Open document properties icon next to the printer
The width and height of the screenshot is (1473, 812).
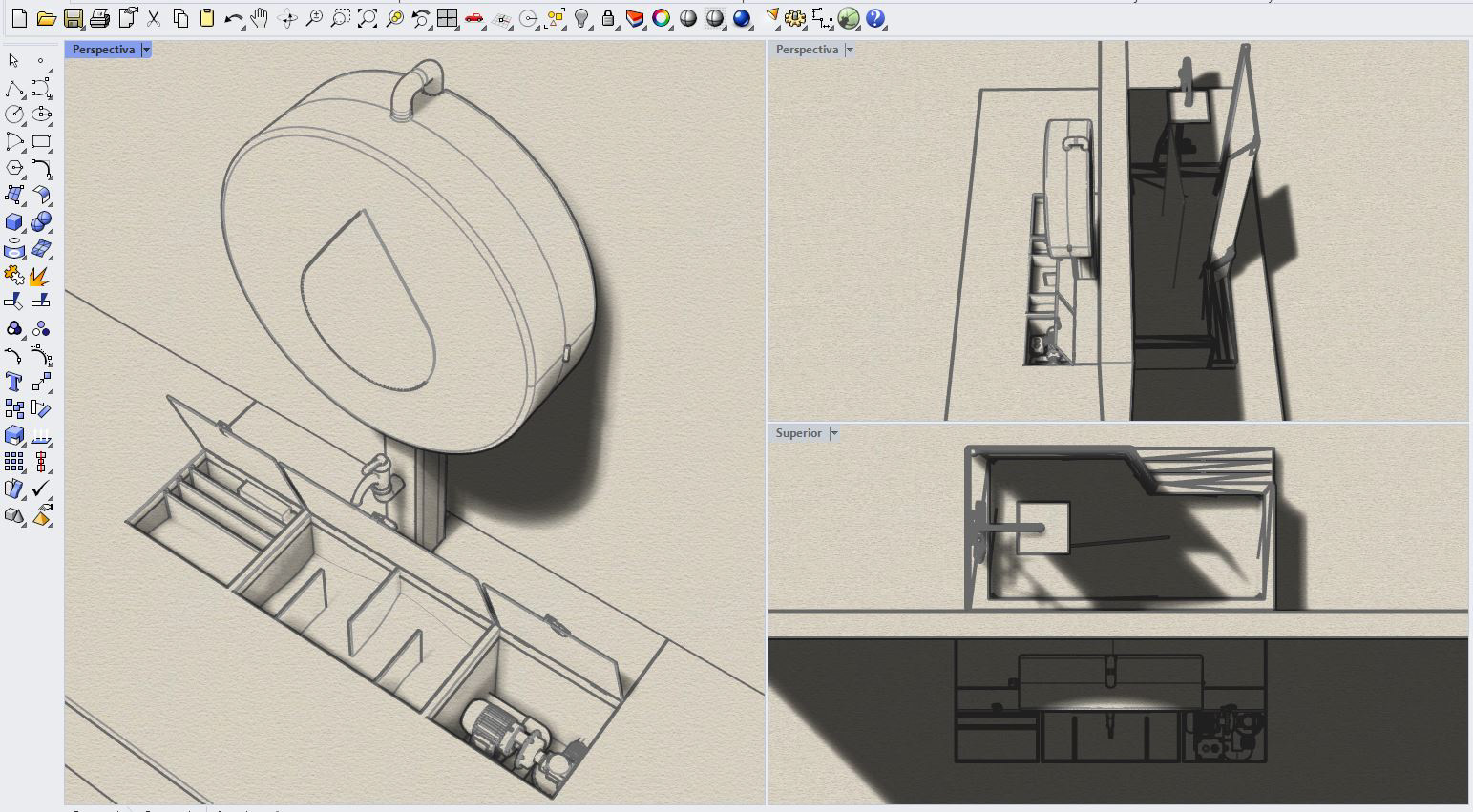pyautogui.click(x=127, y=18)
